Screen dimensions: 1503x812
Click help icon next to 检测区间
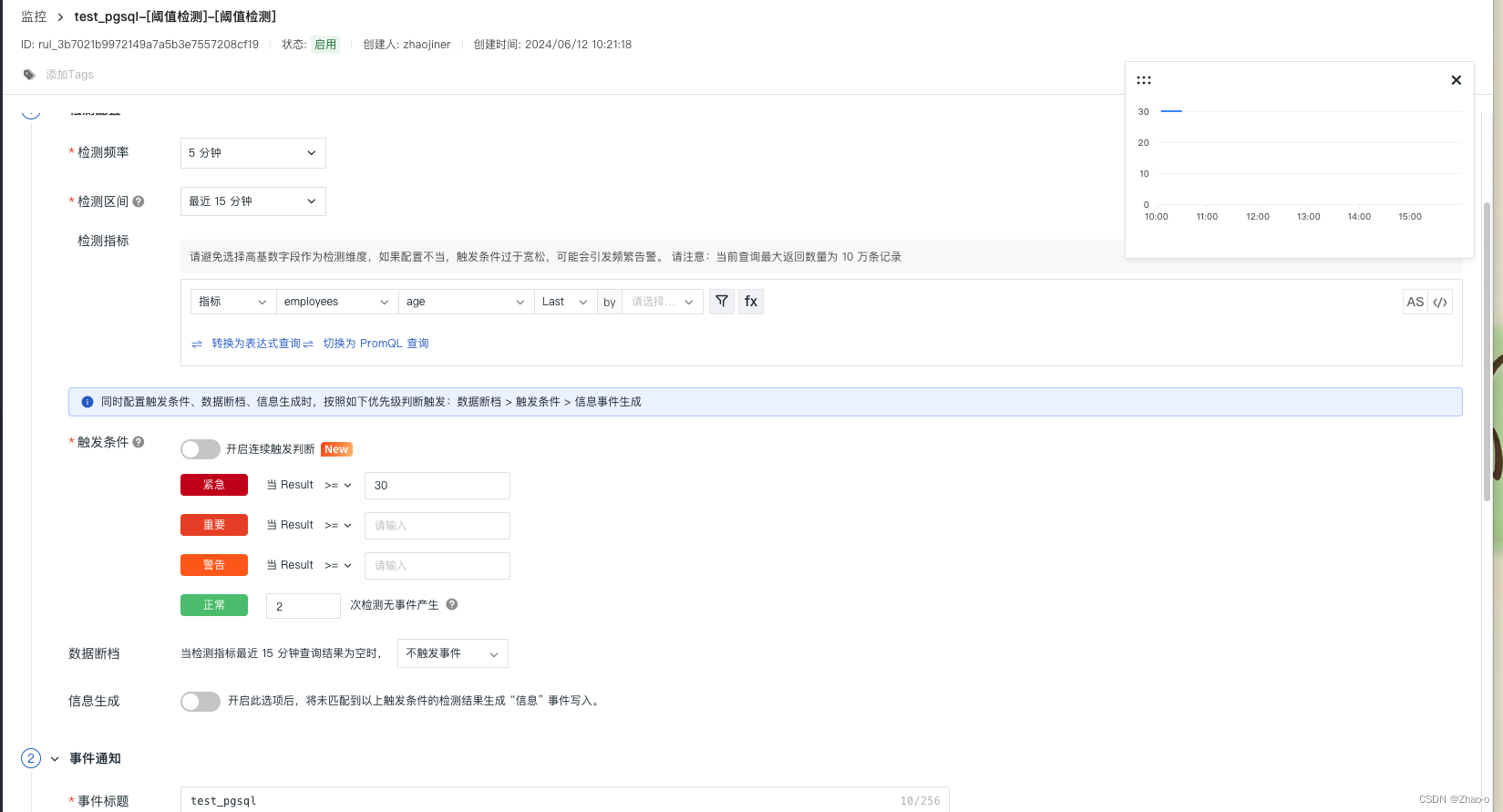point(139,201)
